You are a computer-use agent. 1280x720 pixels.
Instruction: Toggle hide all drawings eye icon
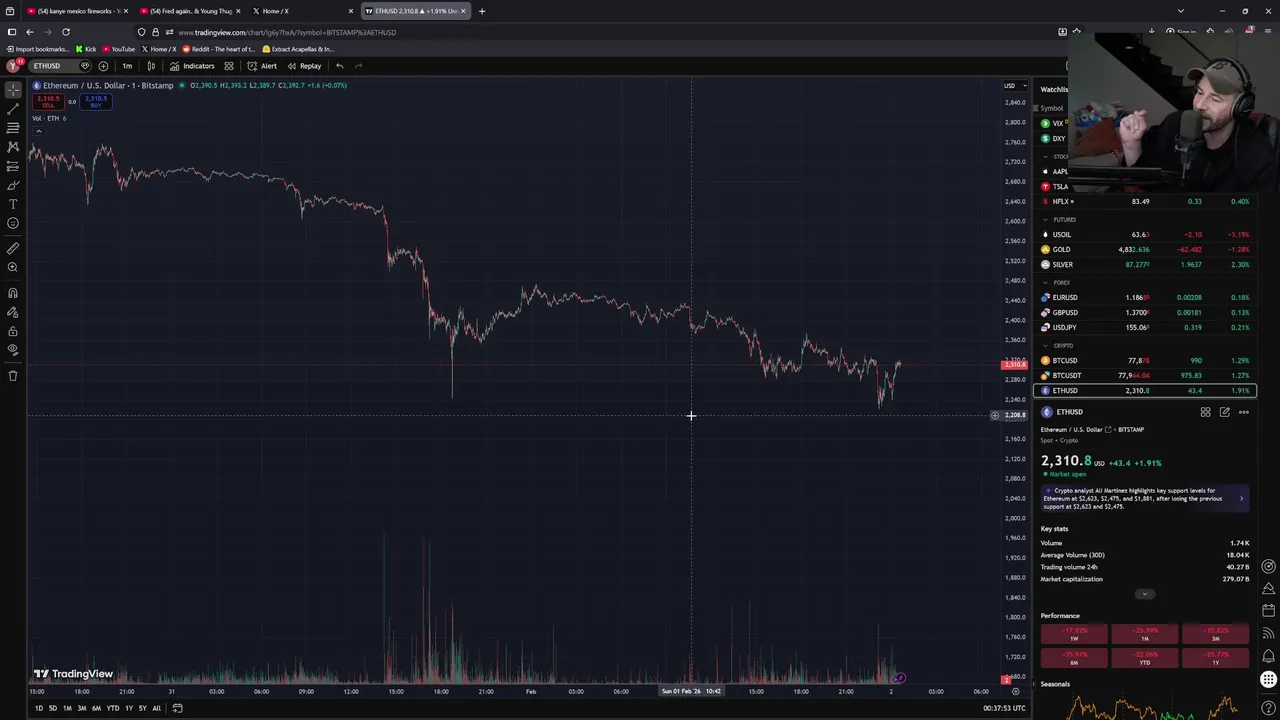(x=13, y=350)
